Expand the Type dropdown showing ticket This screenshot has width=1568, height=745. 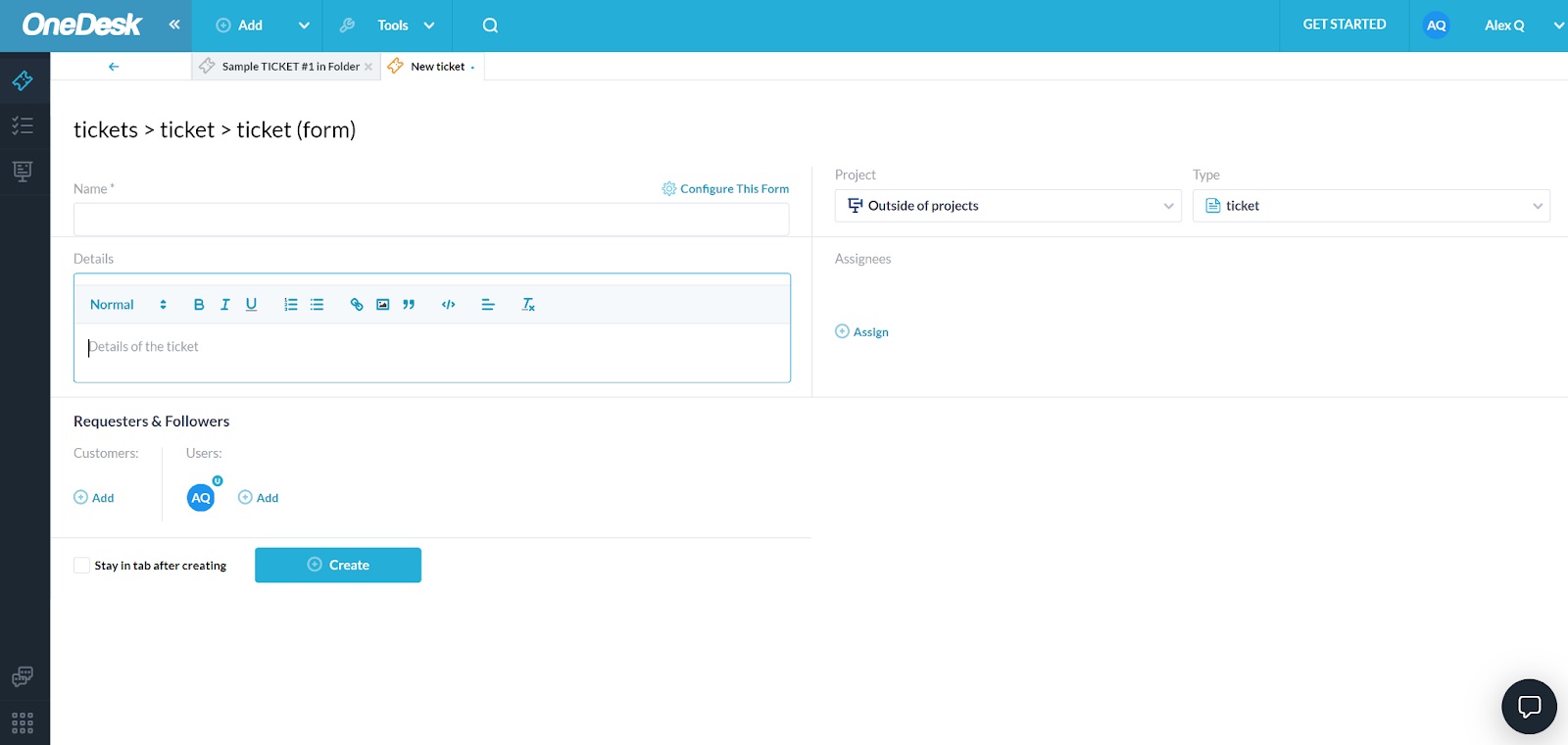pos(1370,206)
